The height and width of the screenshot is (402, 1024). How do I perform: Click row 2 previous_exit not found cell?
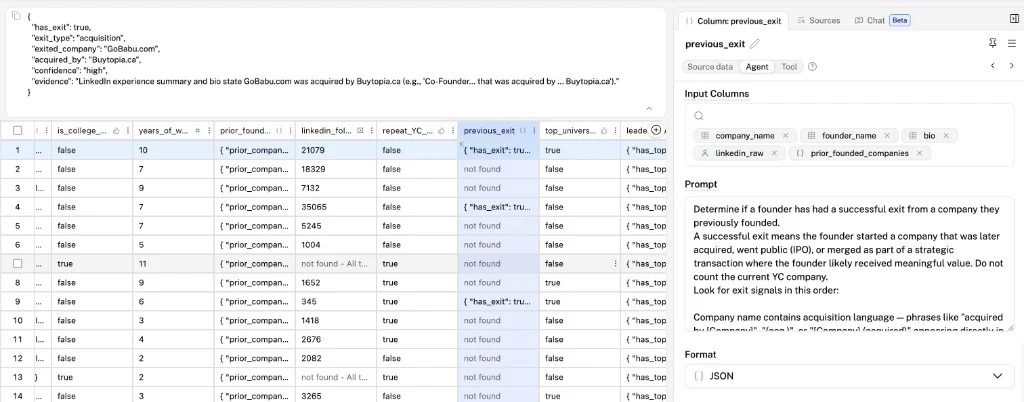point(498,169)
